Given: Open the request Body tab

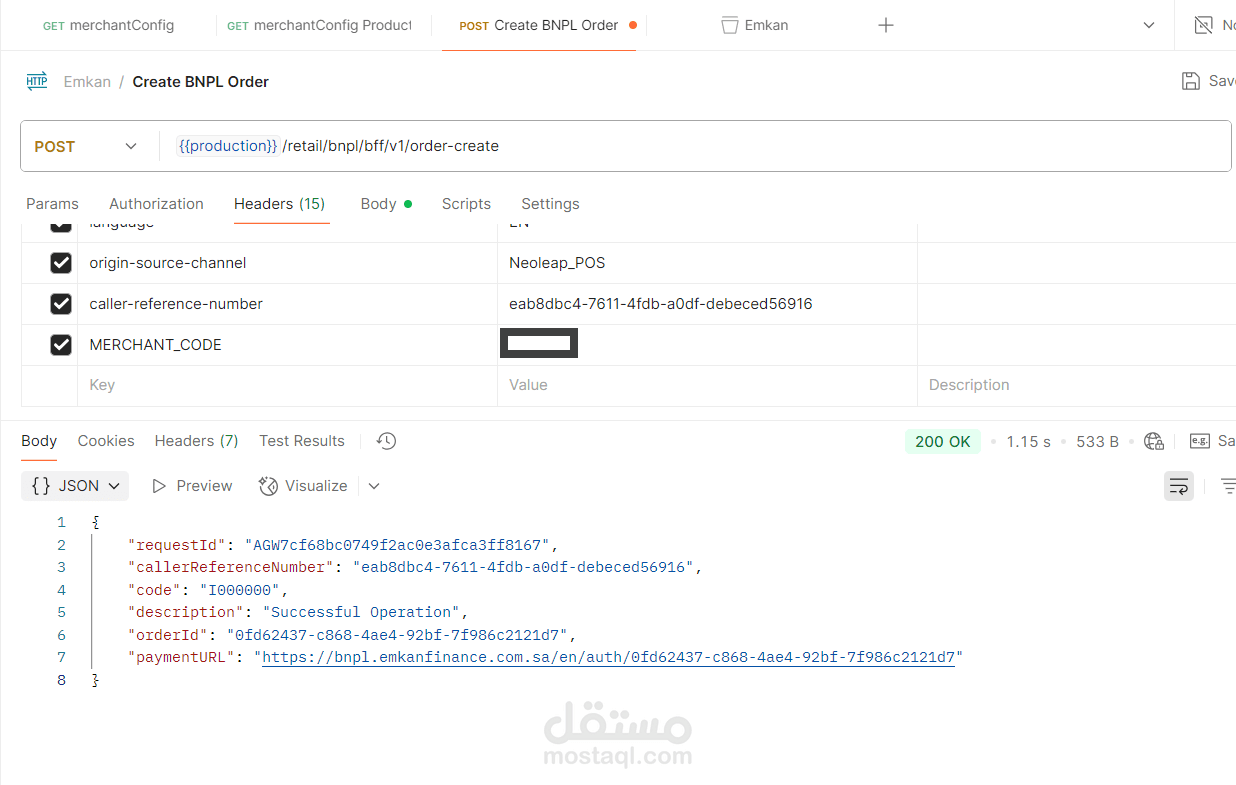Looking at the screenshot, I should coord(386,204).
